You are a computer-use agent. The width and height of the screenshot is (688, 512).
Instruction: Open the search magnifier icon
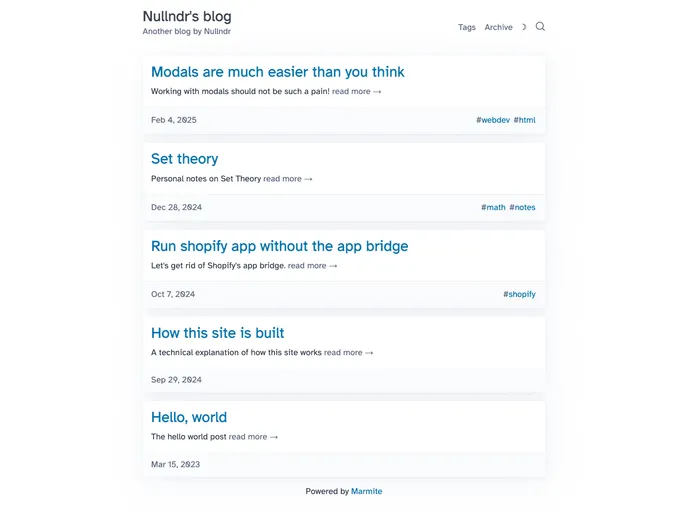click(x=540, y=27)
